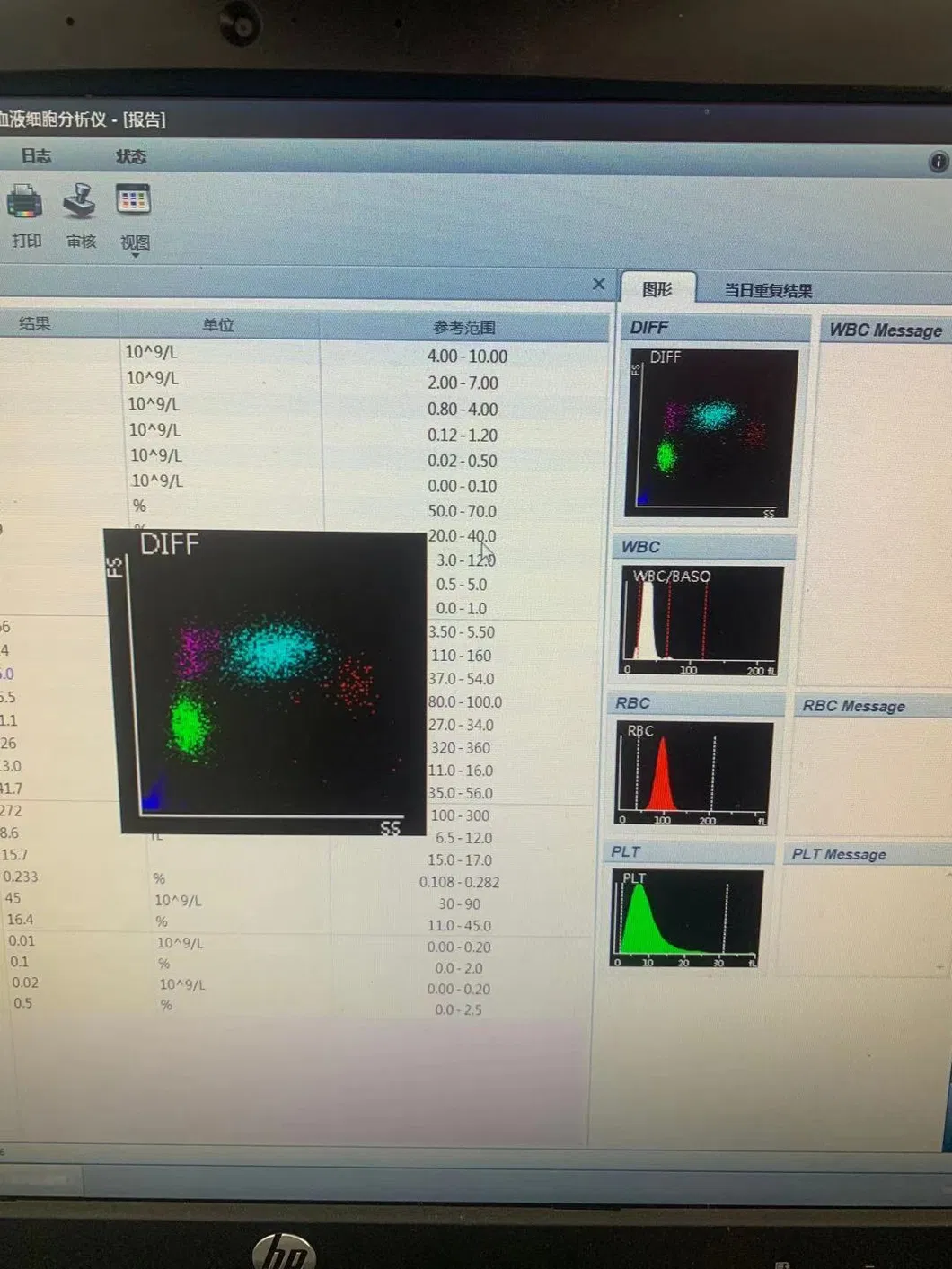Expand the 视图 dropdown arrow
Image resolution: width=952 pixels, height=1269 pixels.
click(x=135, y=254)
